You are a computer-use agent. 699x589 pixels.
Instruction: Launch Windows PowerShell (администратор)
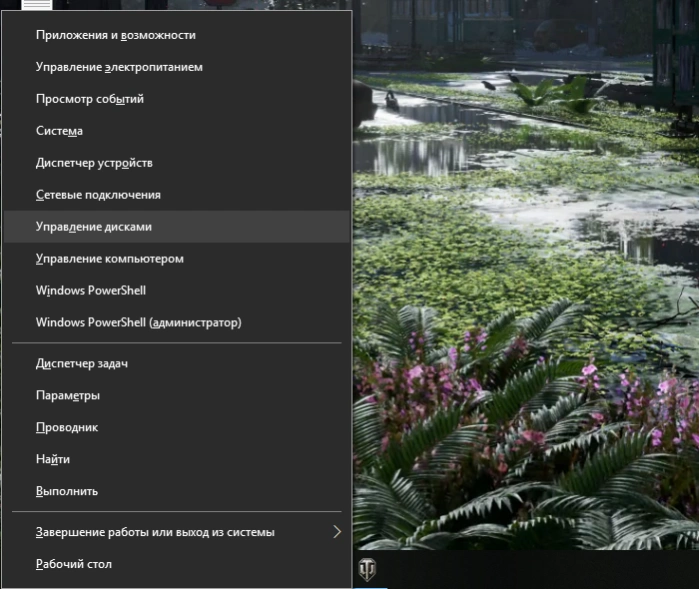(177, 322)
